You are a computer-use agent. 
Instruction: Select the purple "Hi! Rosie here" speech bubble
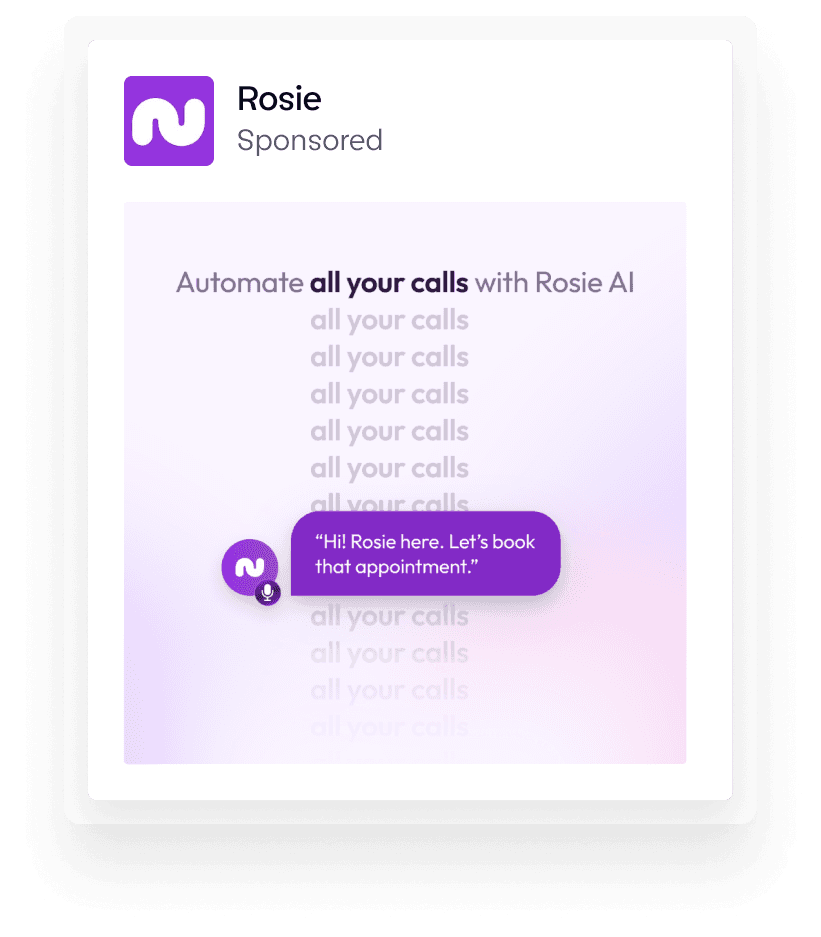pyautogui.click(x=425, y=553)
